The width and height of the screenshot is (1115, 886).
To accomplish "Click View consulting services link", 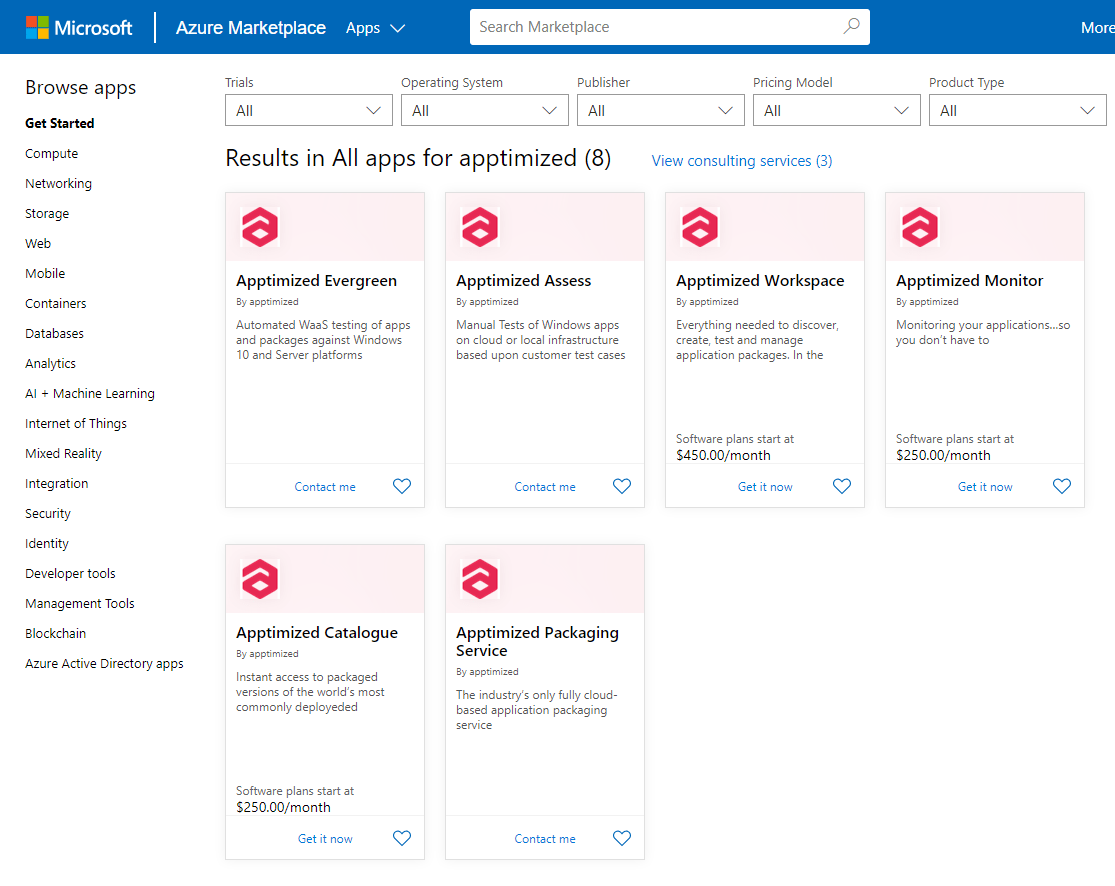I will point(741,160).
